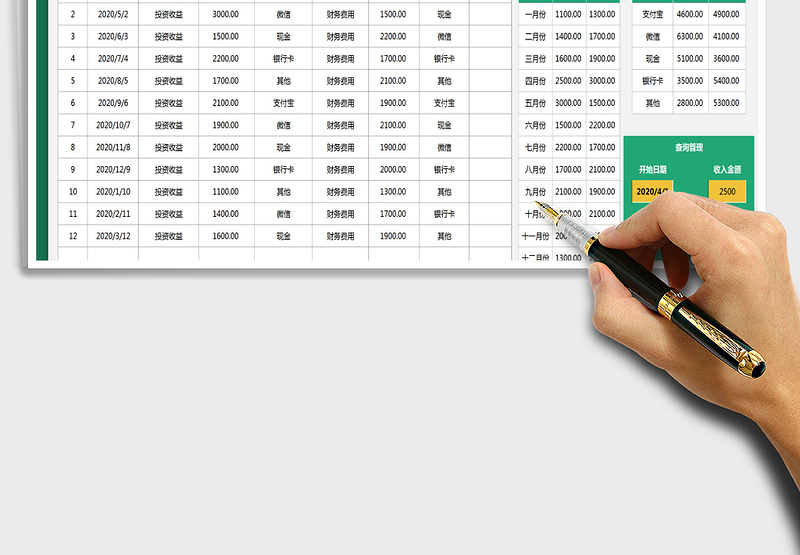Viewport: 800px width, 555px height.
Task: Select the date cell 2020/3/12
Action: pos(112,236)
